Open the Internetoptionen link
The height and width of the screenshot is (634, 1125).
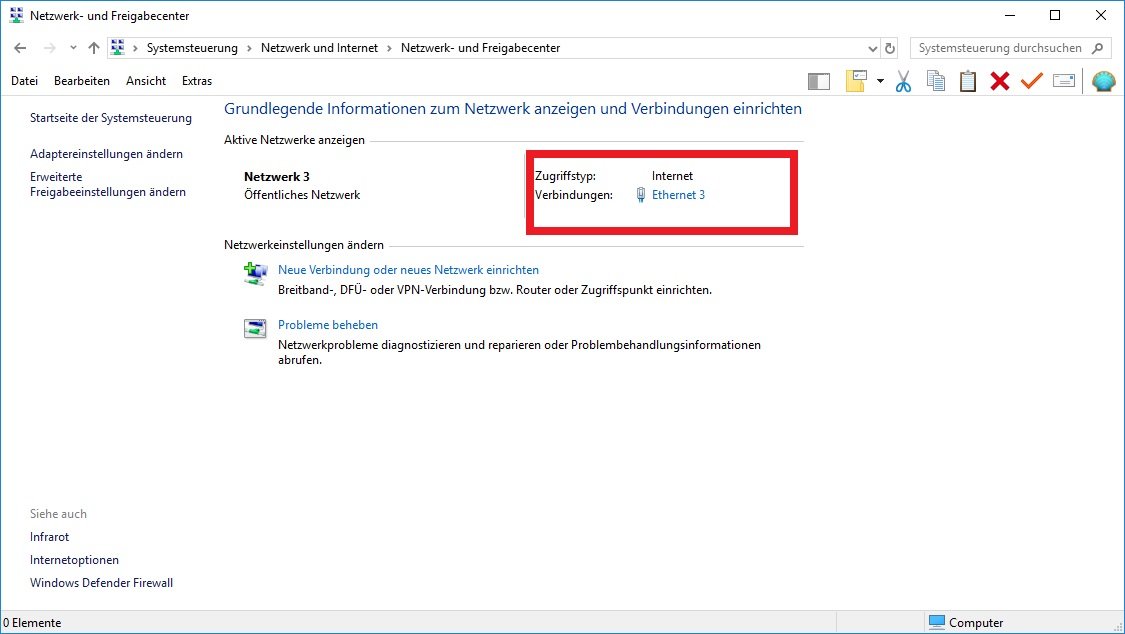pyautogui.click(x=74, y=559)
